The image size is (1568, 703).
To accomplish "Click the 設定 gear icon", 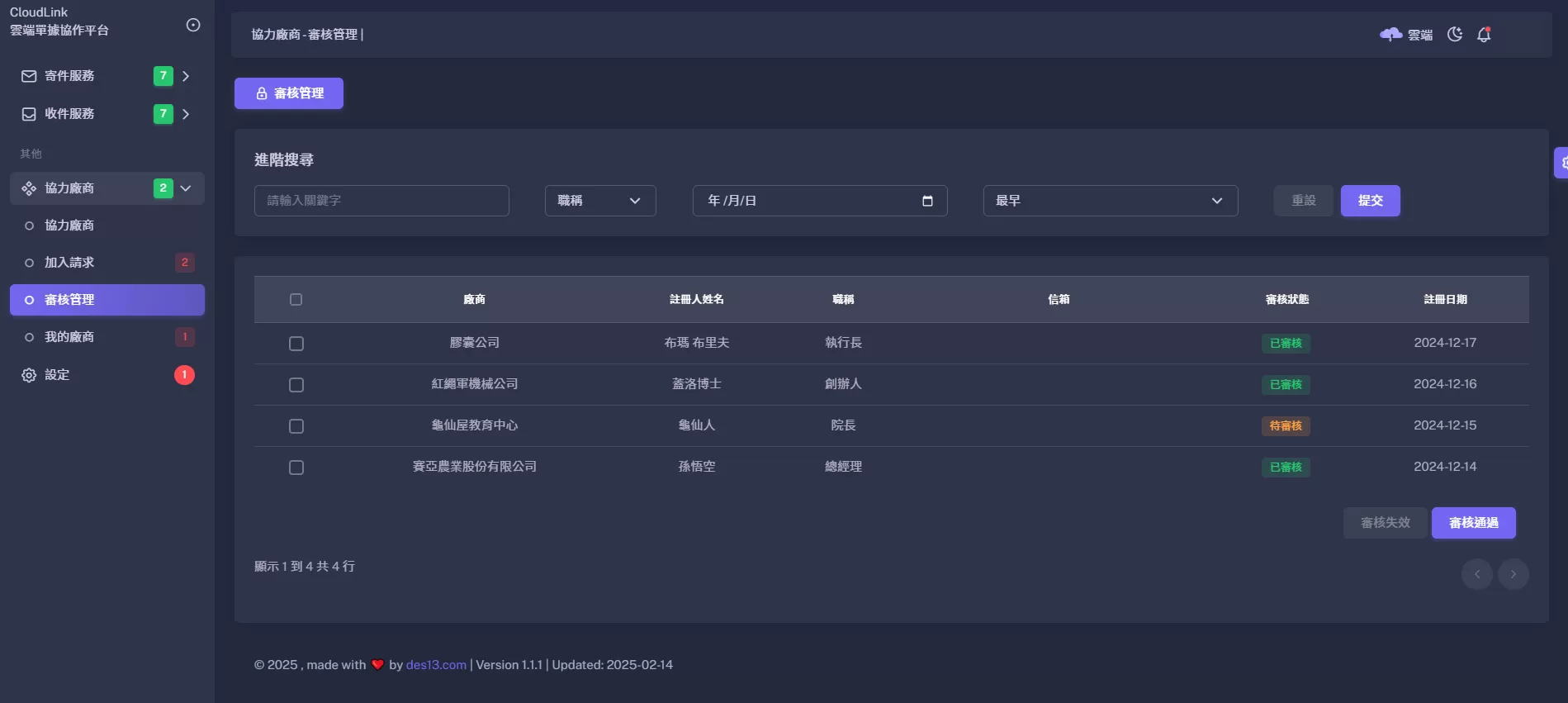I will (x=29, y=375).
